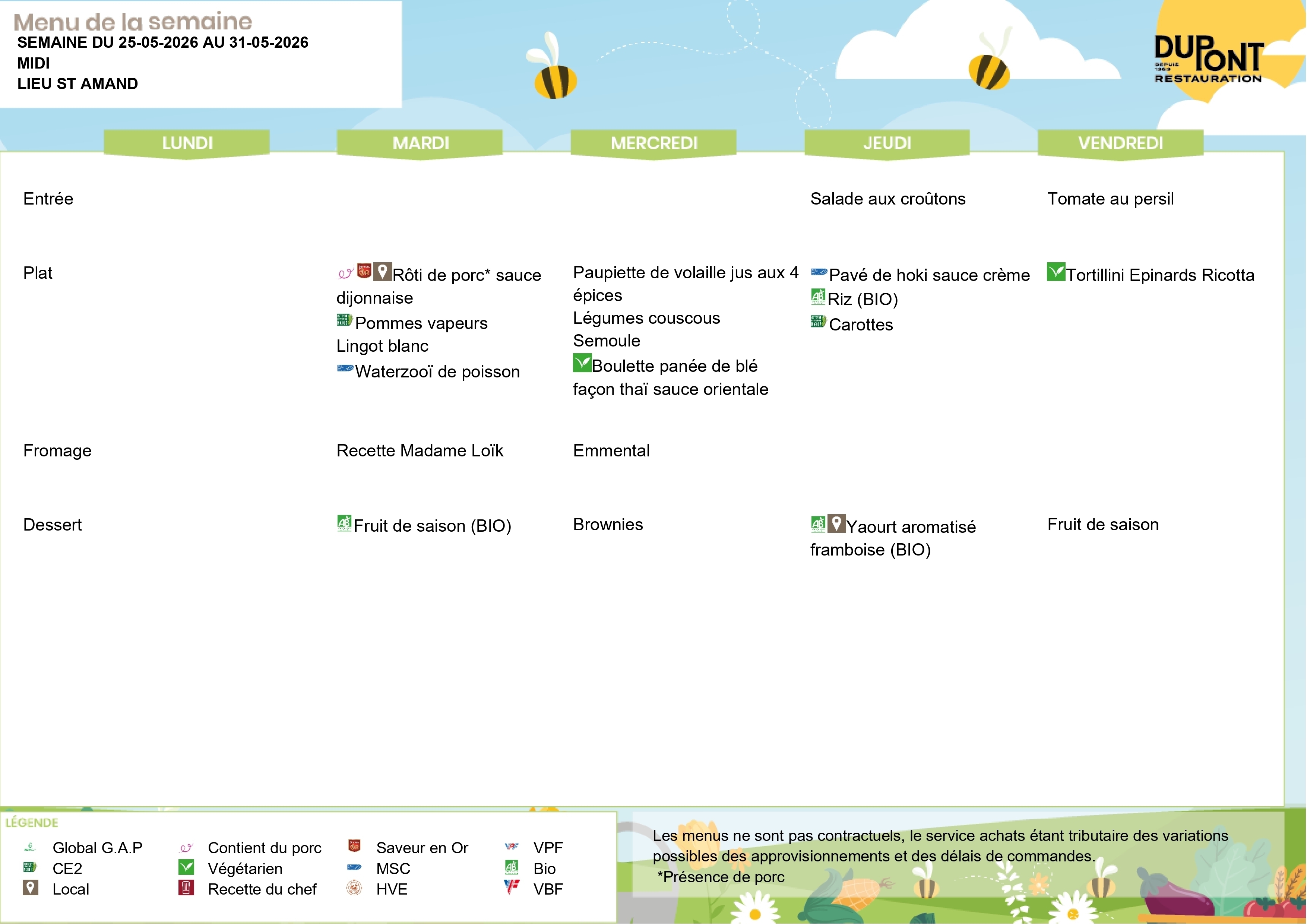Click the Local legend pin icon
The height and width of the screenshot is (924, 1307).
30,887
